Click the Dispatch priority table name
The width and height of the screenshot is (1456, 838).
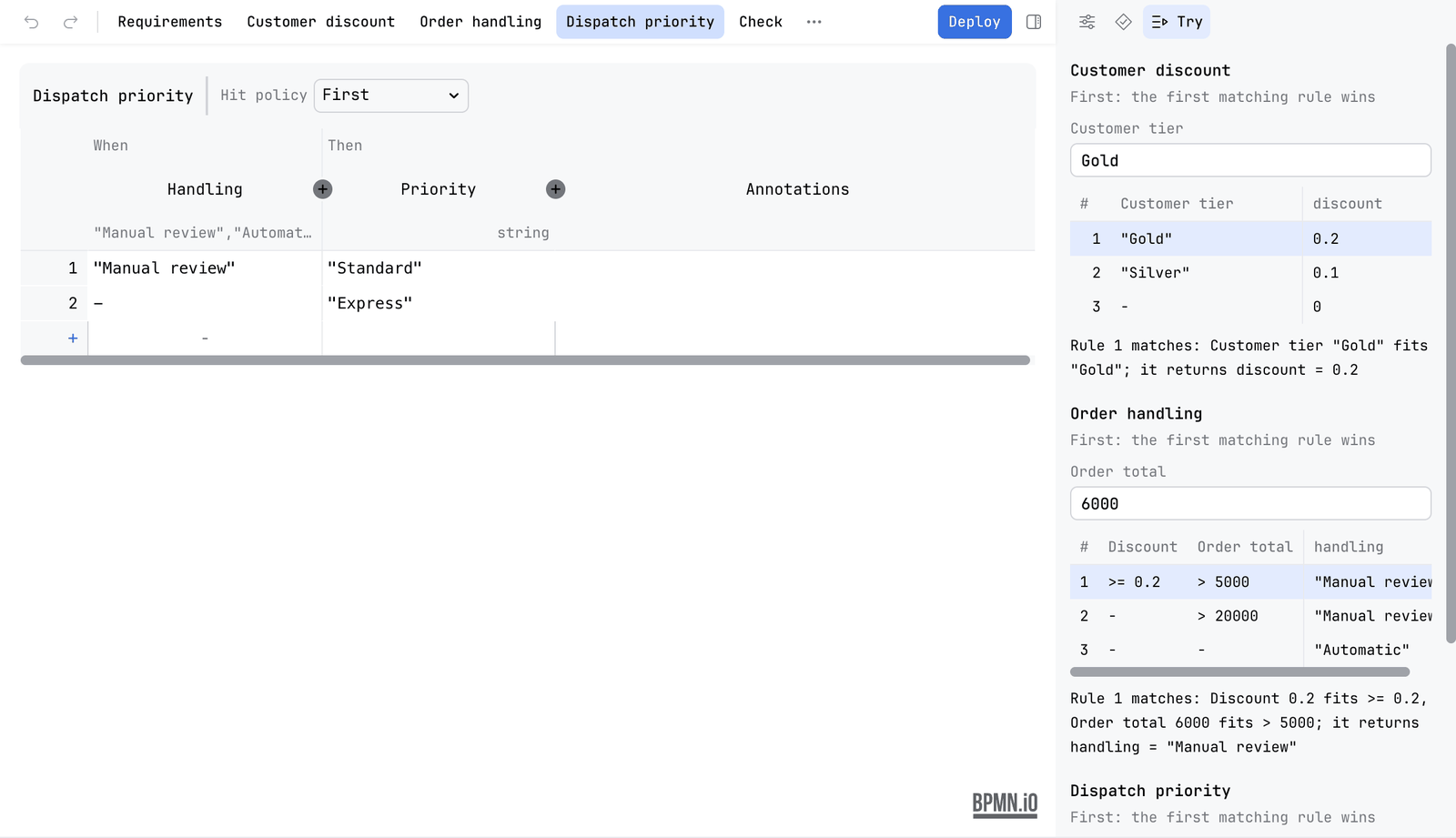tap(113, 96)
